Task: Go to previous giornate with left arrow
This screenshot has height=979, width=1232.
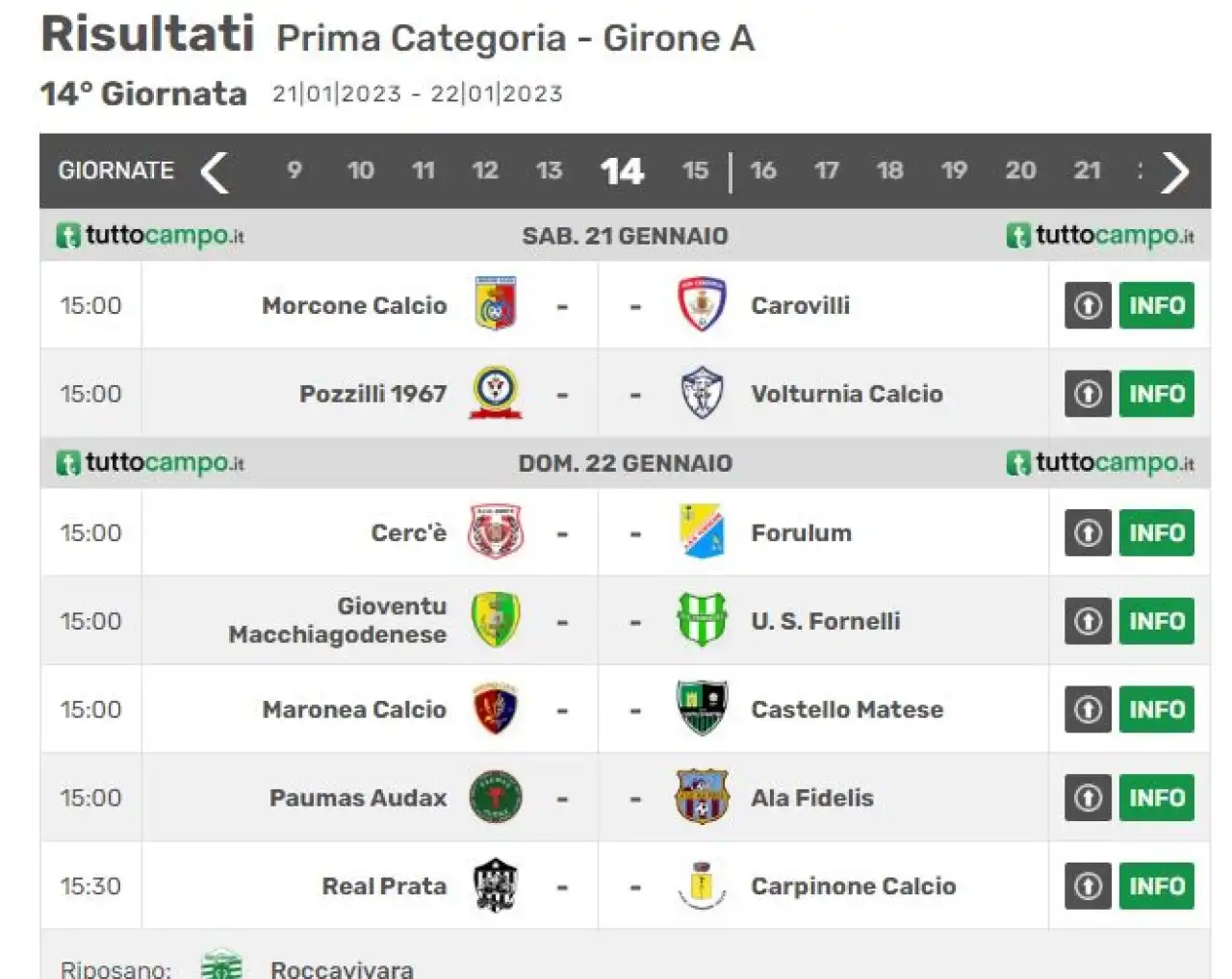Action: point(215,171)
